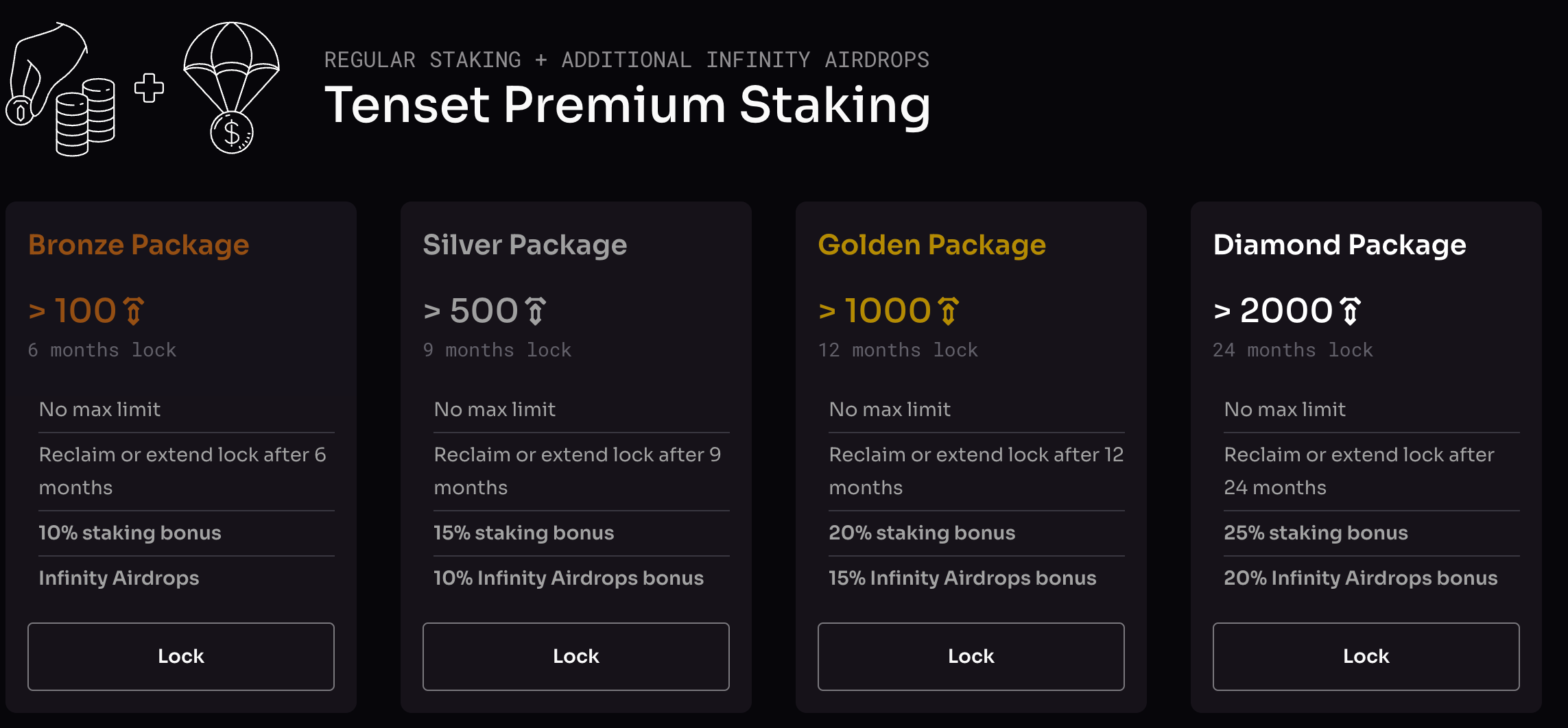Viewport: 1568px width, 728px height.
Task: Click the 25% staking bonus row
Action: [1372, 533]
